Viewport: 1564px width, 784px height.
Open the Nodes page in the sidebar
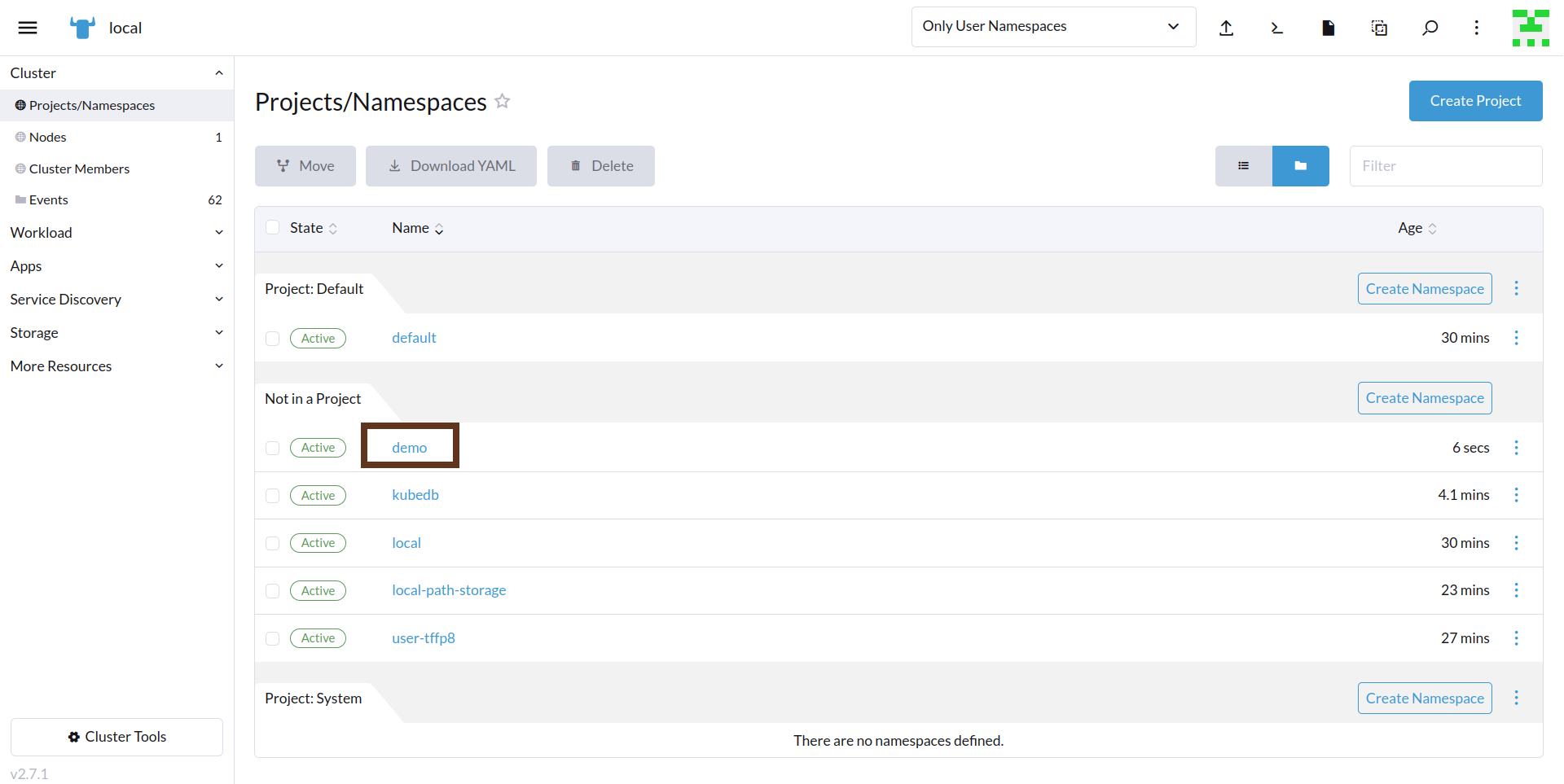point(46,137)
